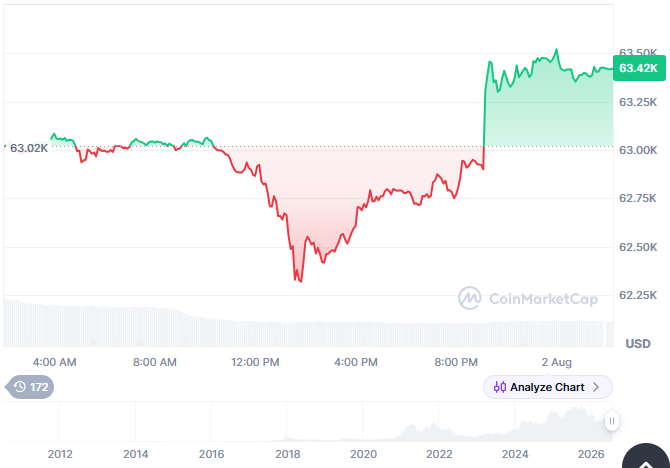
Task: Click the CoinMarketCap logo watermark icon
Action: (x=470, y=298)
